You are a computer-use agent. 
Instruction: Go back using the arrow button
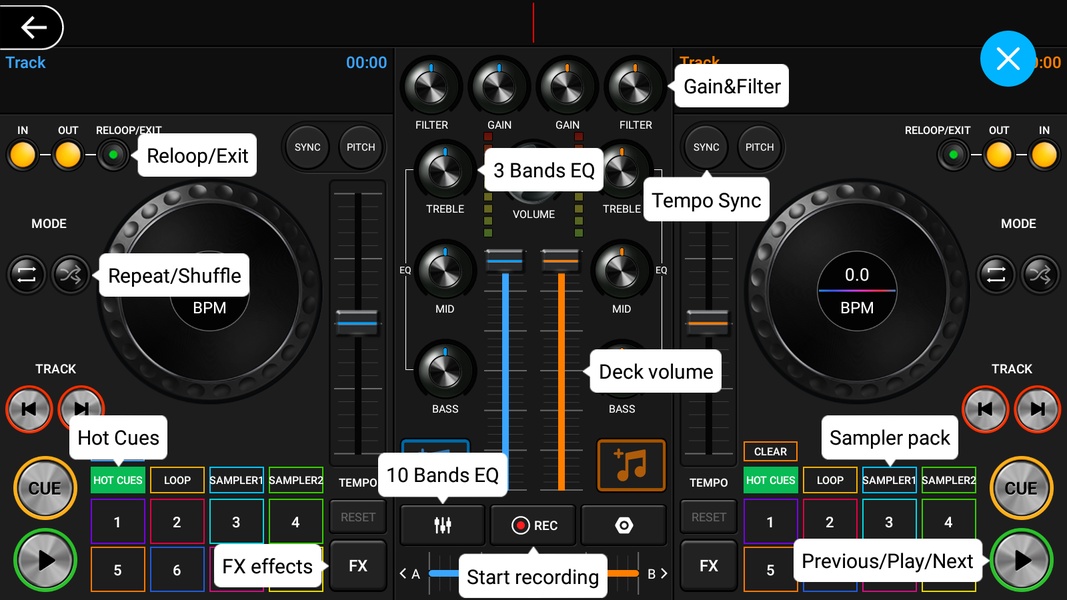pos(33,27)
